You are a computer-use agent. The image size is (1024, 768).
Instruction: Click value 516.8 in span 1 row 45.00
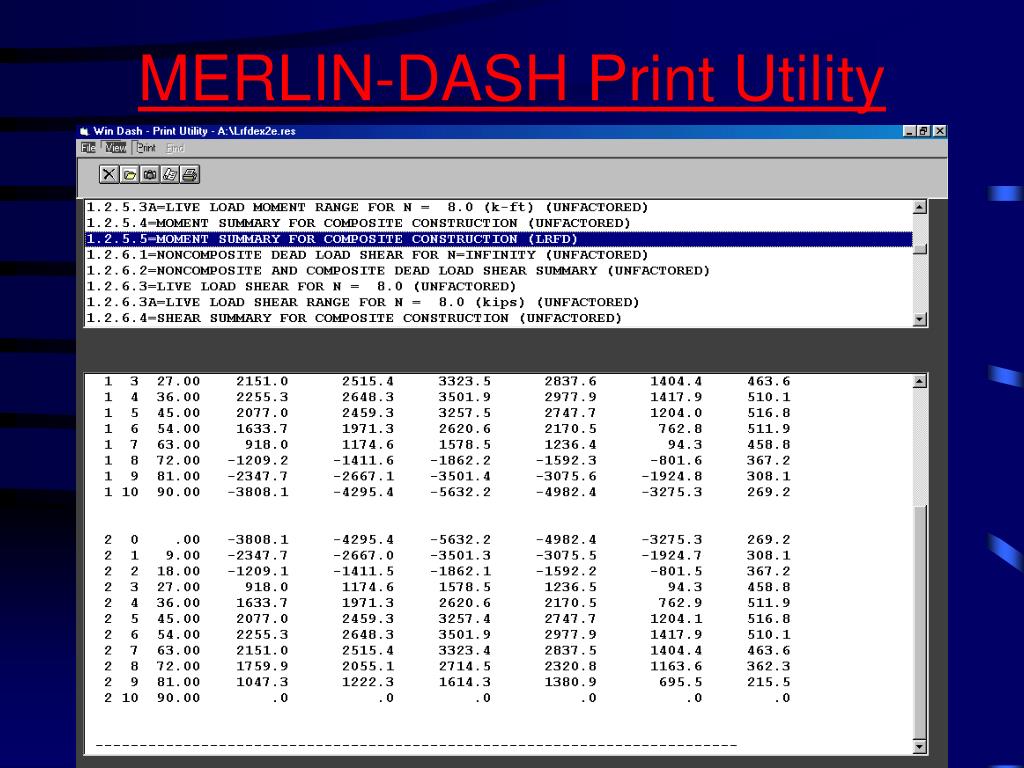(x=769, y=413)
